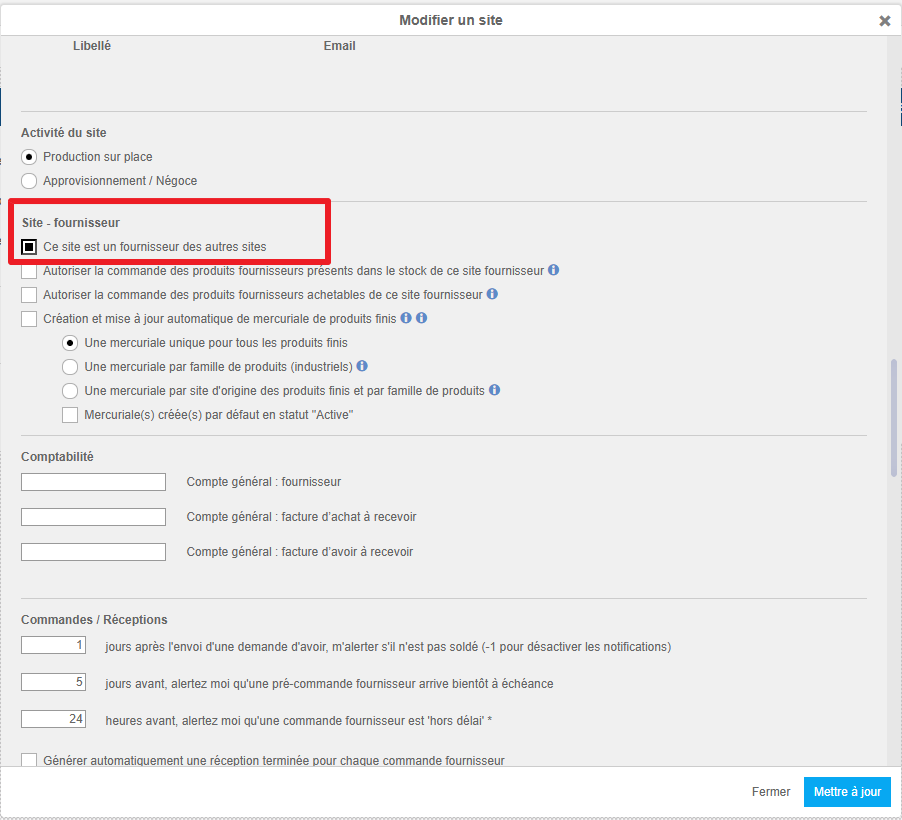902x820 pixels.
Task: Toggle 'Ce site est un fournisseur des autres sites'
Action: pyautogui.click(x=29, y=247)
